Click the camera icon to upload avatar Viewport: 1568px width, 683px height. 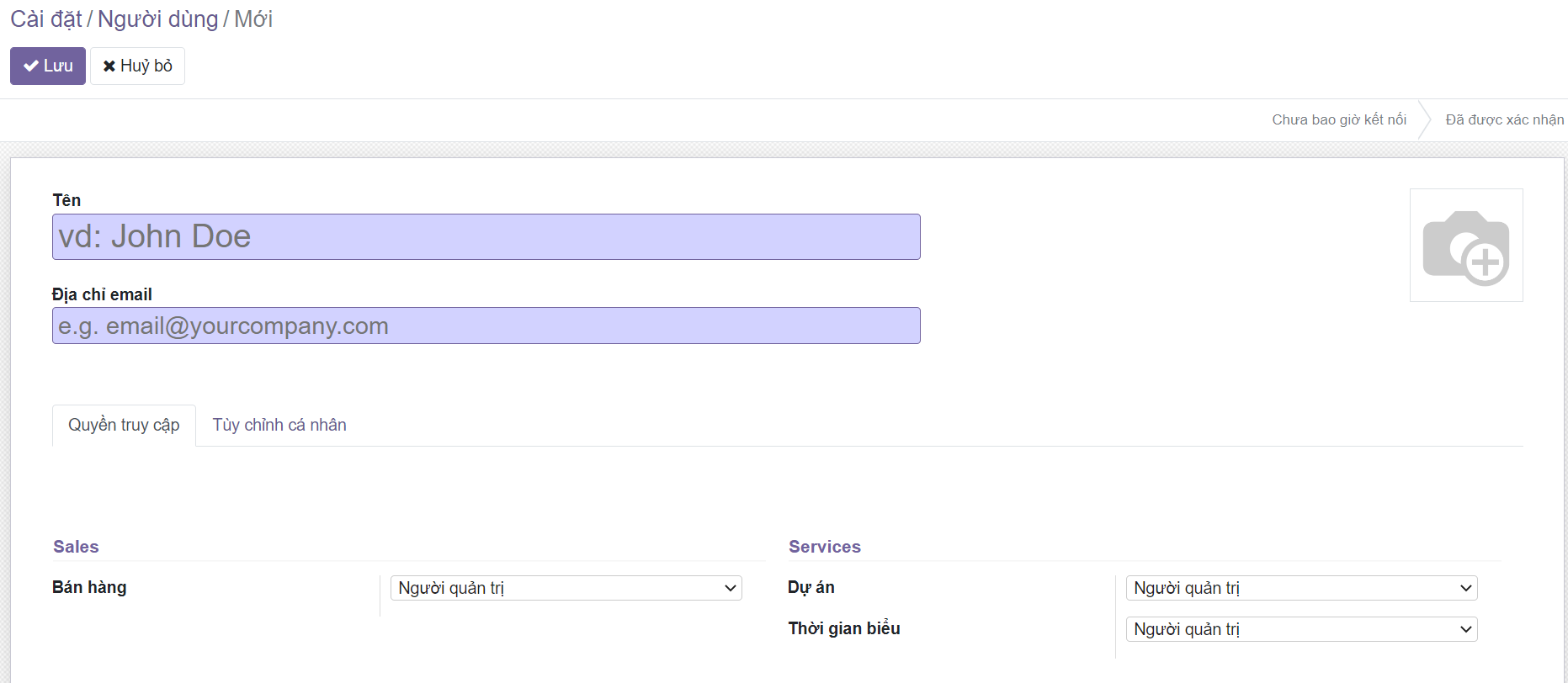pyautogui.click(x=1465, y=246)
